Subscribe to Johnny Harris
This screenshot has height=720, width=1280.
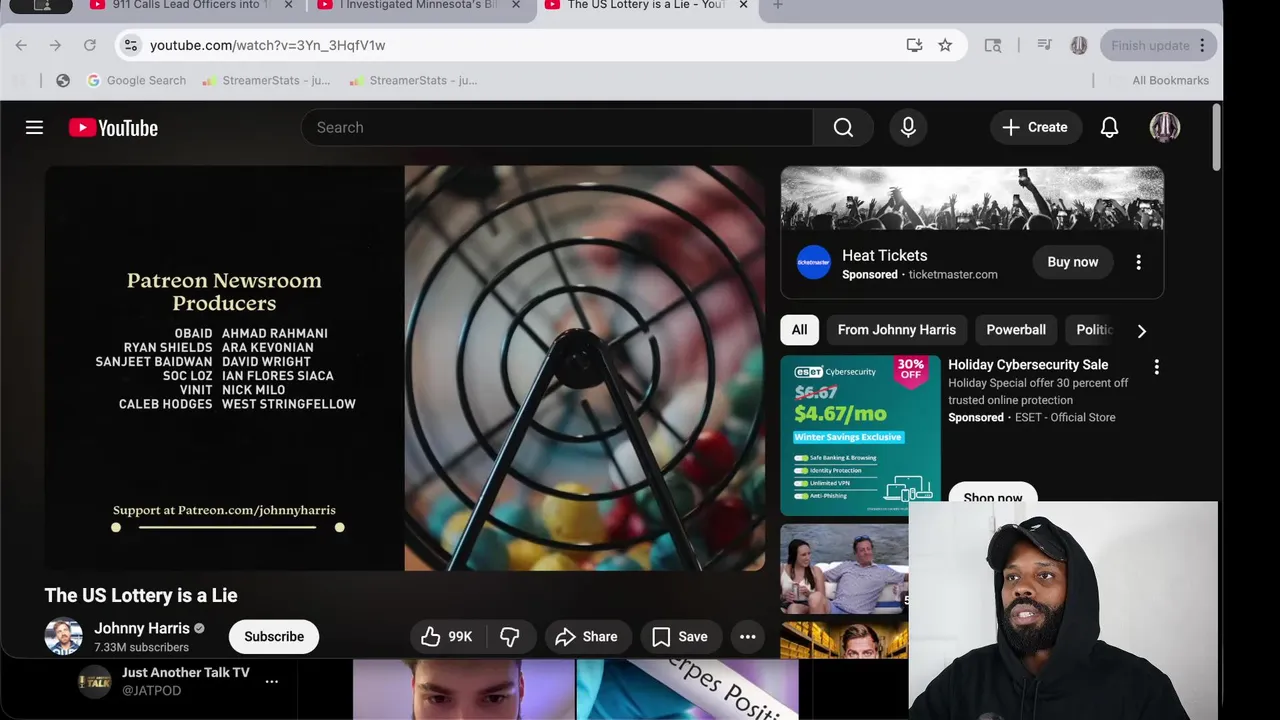pos(274,636)
